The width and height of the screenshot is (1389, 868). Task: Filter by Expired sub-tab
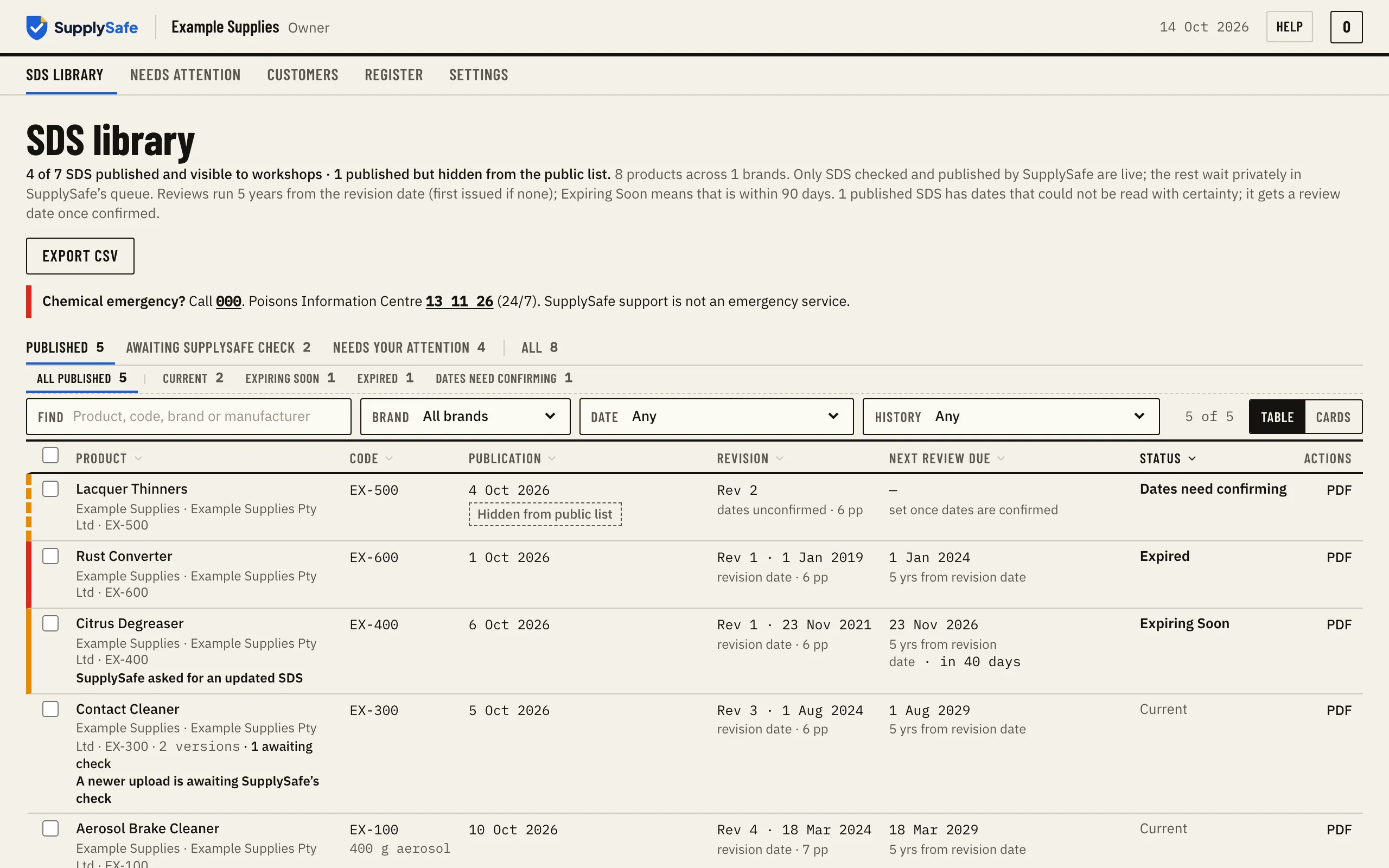coord(385,378)
